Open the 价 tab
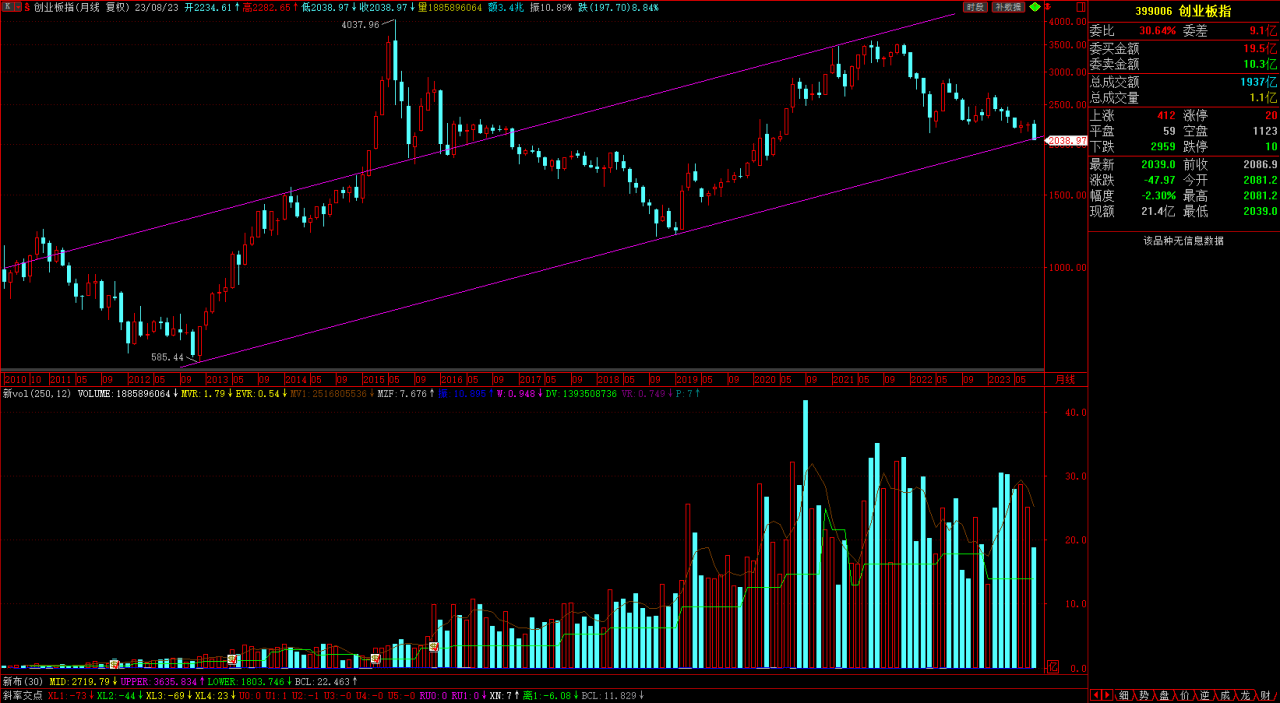 (1185, 695)
